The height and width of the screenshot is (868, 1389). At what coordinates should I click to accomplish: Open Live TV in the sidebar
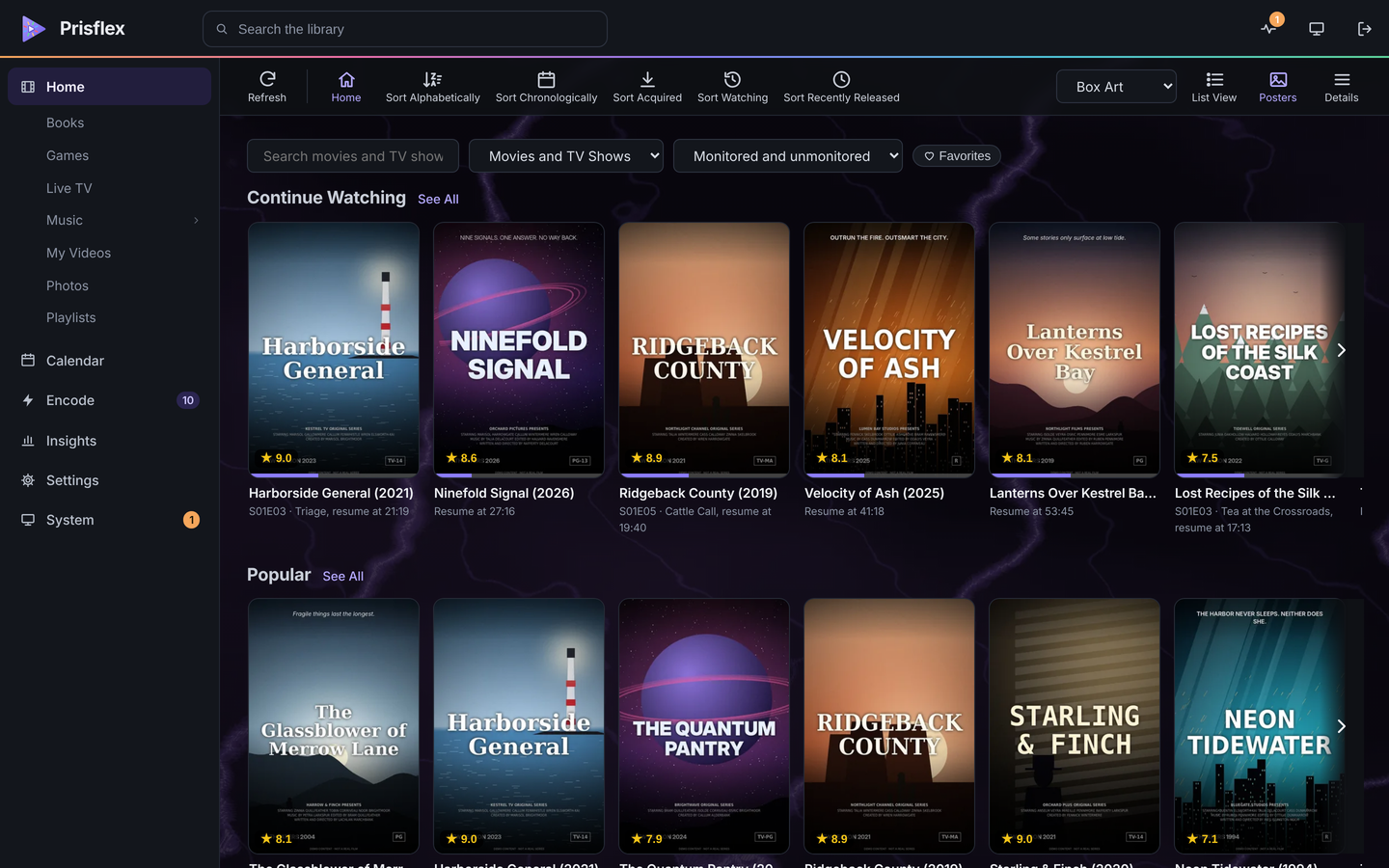(69, 188)
